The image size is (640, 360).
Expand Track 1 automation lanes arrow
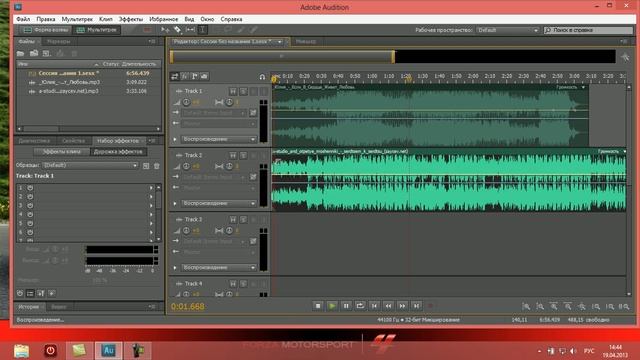click(175, 139)
